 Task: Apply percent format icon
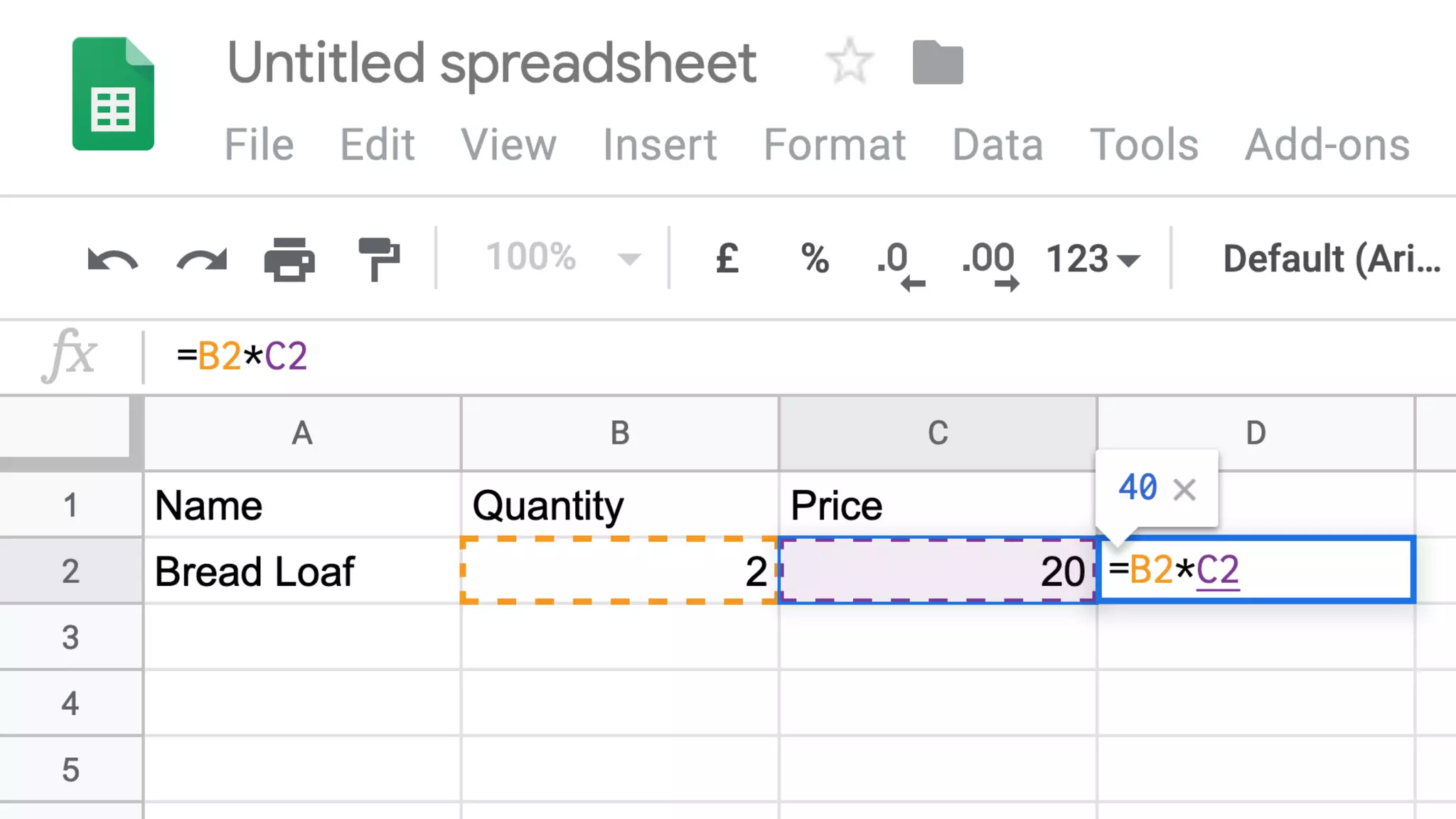(x=815, y=259)
